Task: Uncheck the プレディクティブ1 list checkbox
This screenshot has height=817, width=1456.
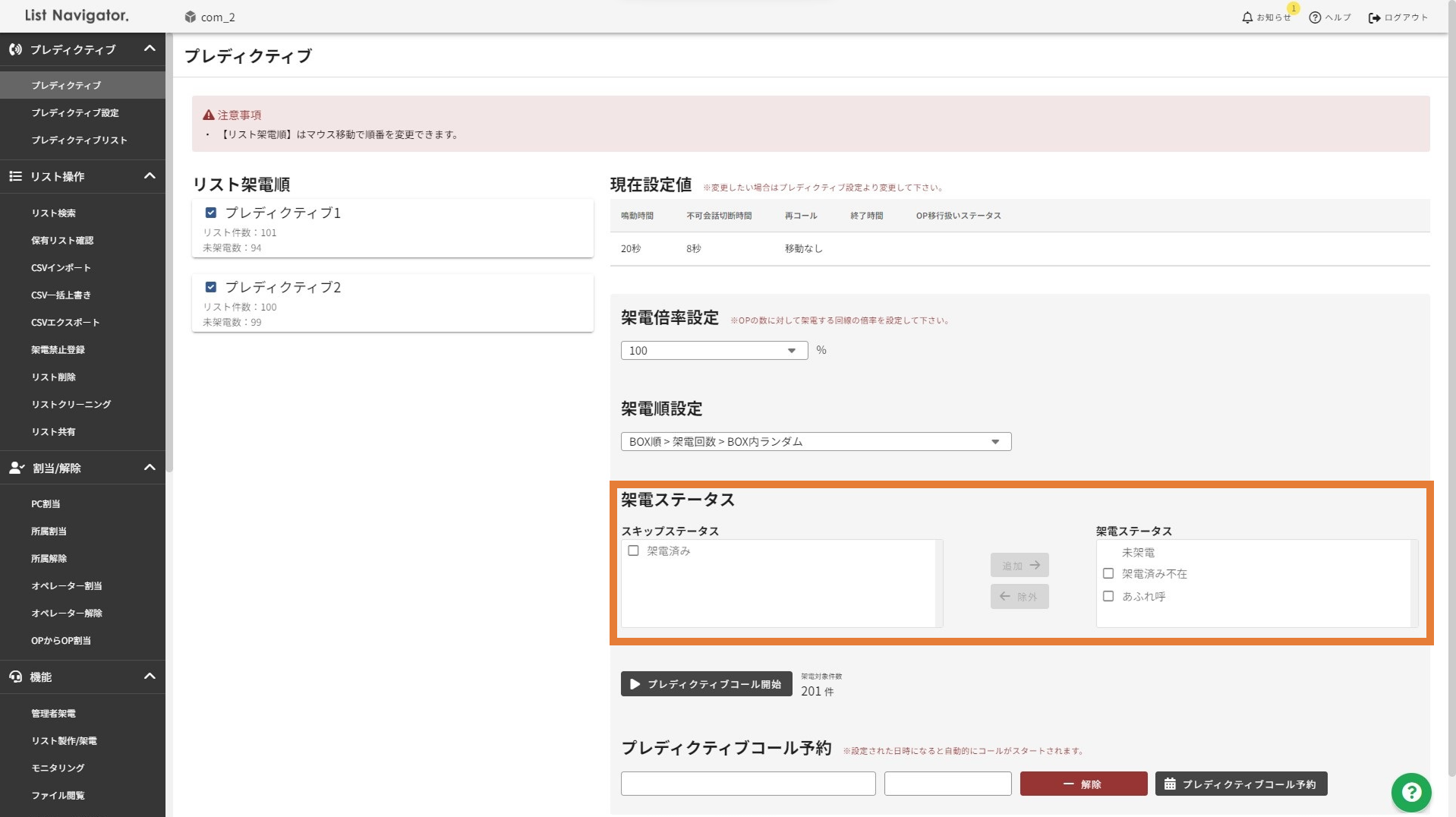Action: tap(211, 213)
